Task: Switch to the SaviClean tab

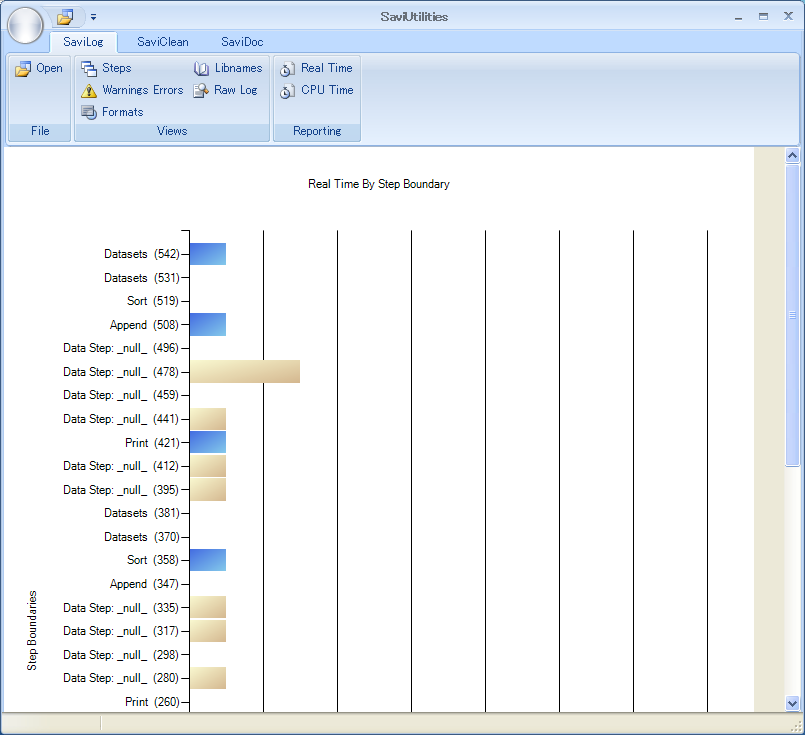Action: pos(163,42)
